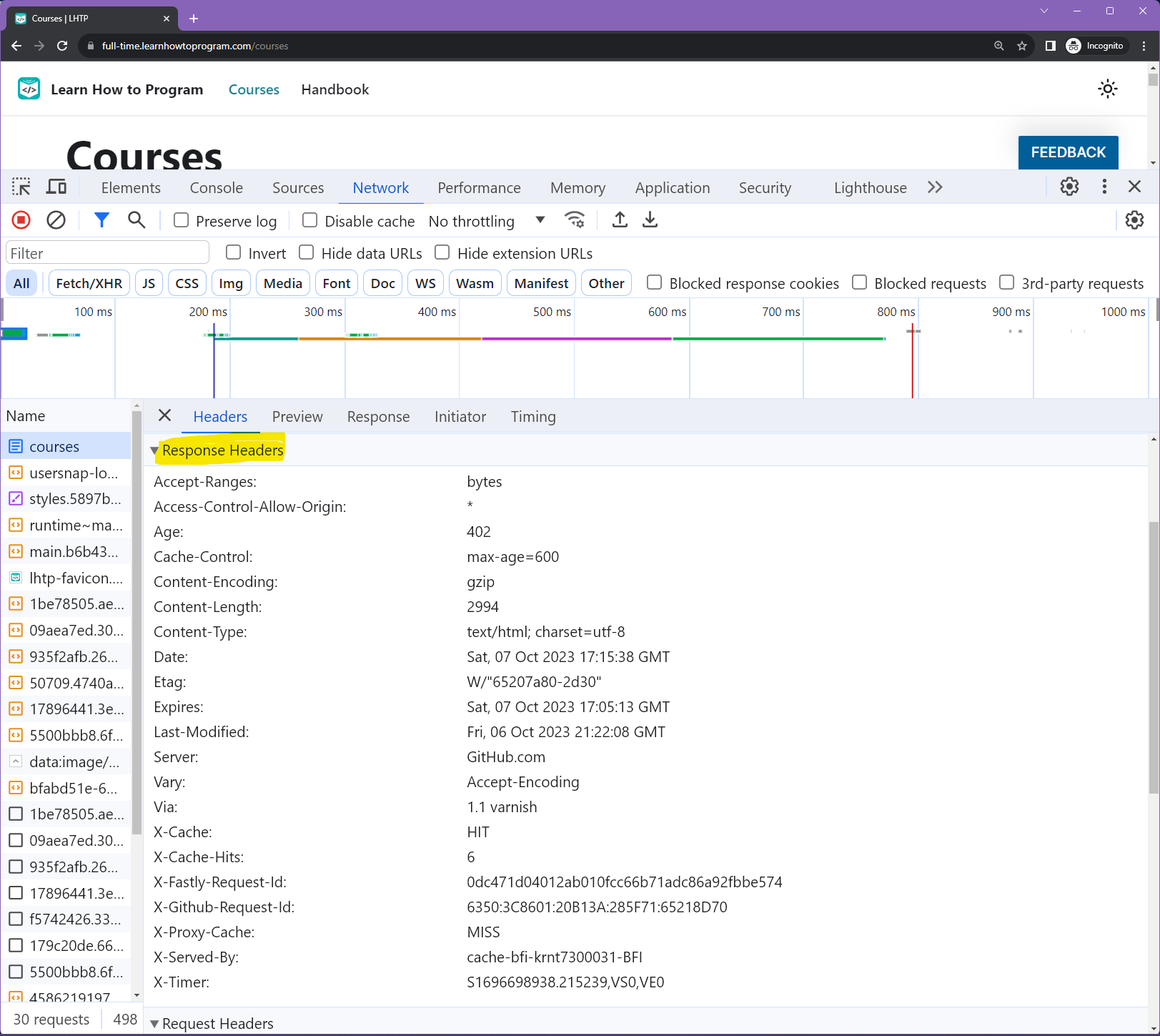The image size is (1160, 1036).
Task: Close the DevTools panel
Action: (1134, 187)
